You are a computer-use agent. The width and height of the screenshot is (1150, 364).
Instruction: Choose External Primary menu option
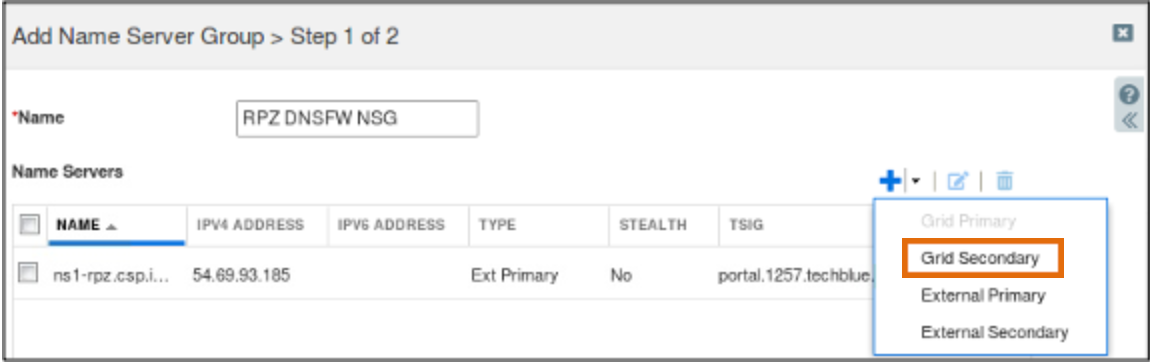[x=982, y=296]
